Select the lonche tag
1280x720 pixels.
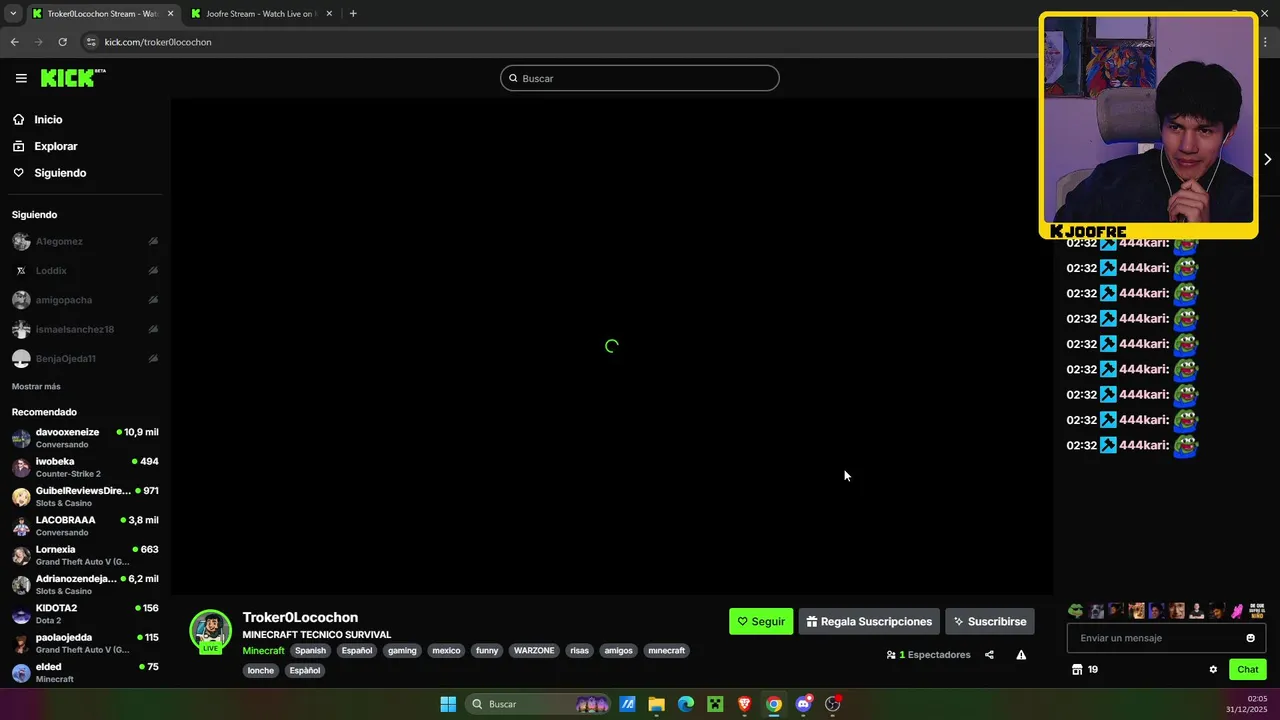(261, 670)
